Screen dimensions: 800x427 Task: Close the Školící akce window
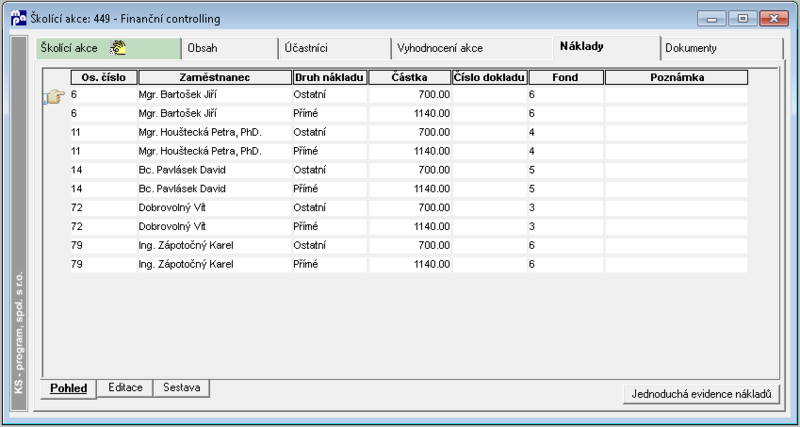774,19
